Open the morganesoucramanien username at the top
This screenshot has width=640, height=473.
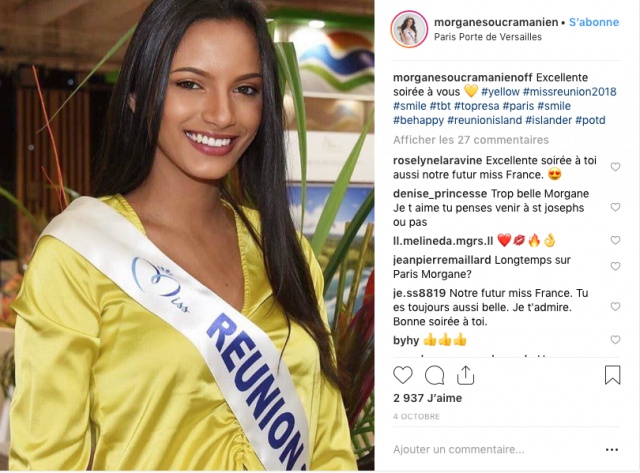click(496, 22)
